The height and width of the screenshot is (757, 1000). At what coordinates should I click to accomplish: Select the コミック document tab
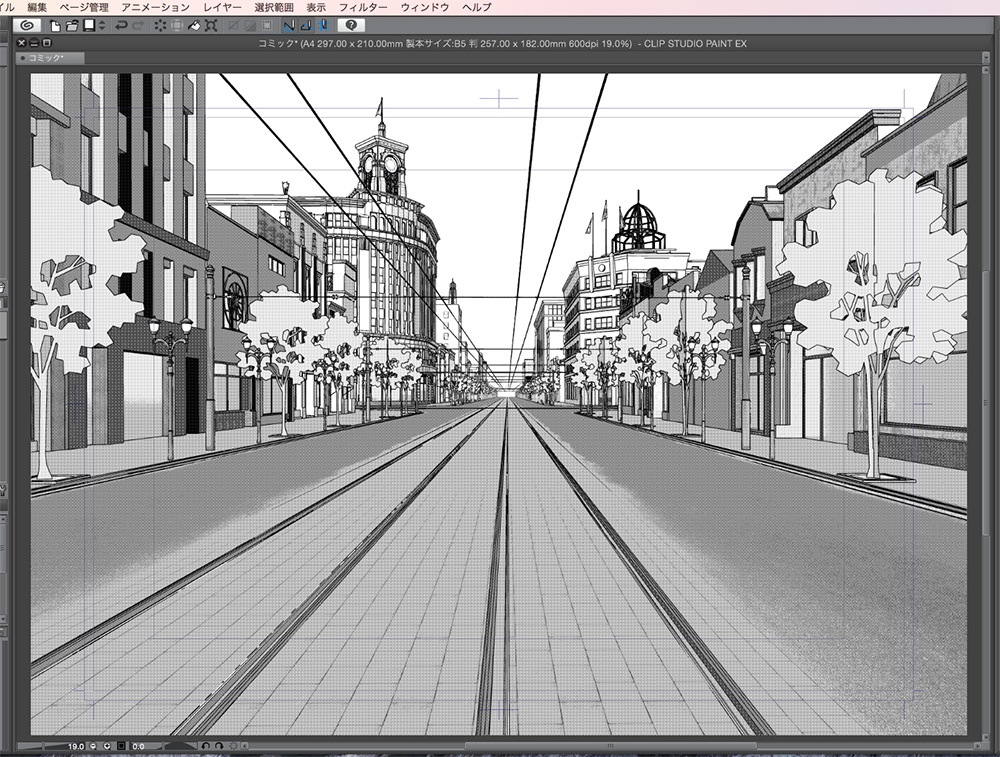click(x=46, y=59)
